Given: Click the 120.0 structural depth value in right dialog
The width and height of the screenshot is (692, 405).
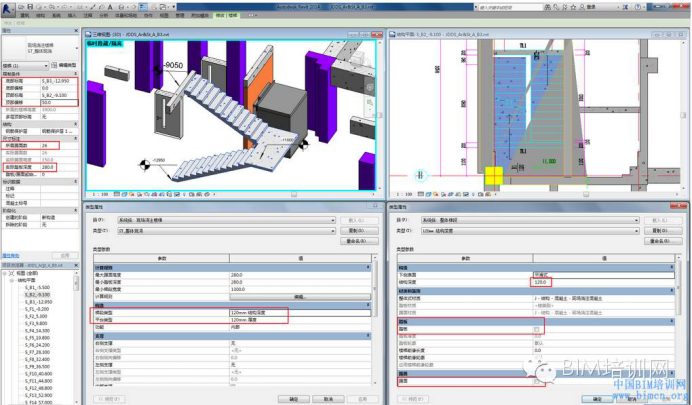Looking at the screenshot, I should (x=541, y=282).
